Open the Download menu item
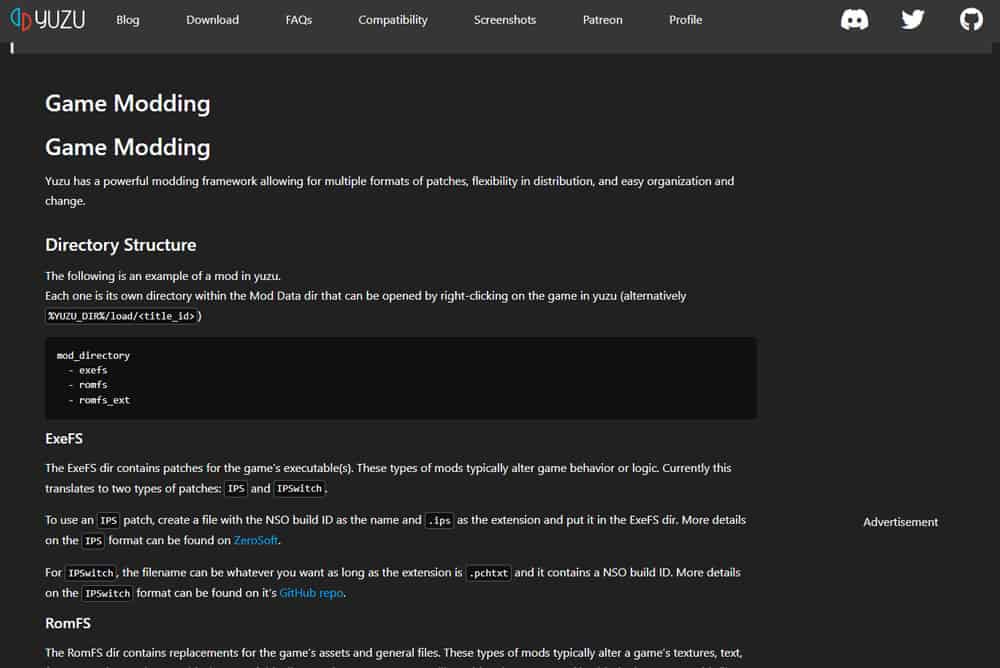 tap(212, 20)
